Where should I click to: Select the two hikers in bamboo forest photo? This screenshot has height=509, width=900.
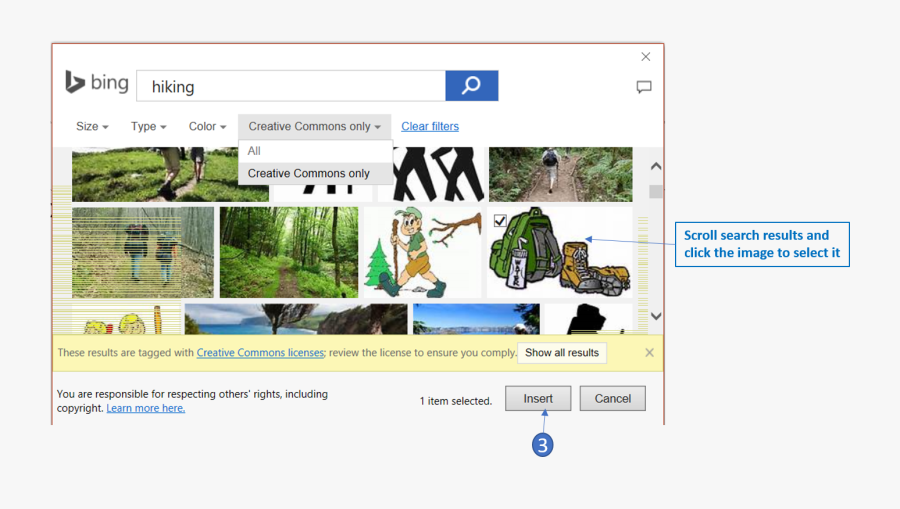[143, 252]
